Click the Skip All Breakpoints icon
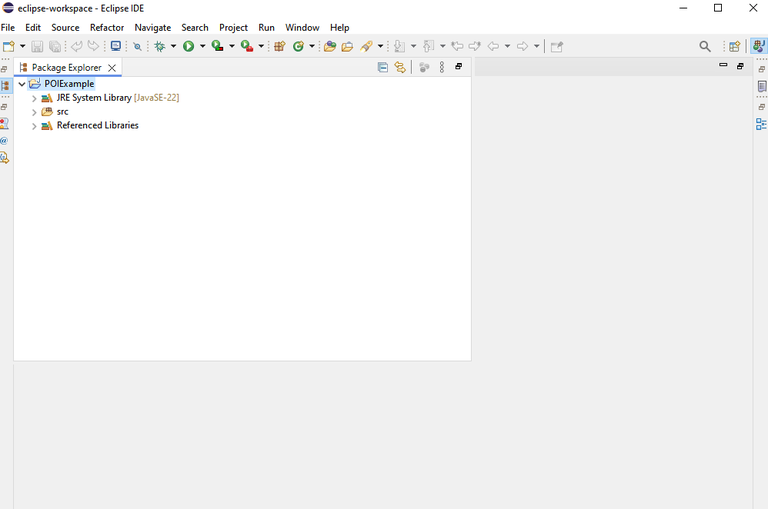 (x=138, y=47)
